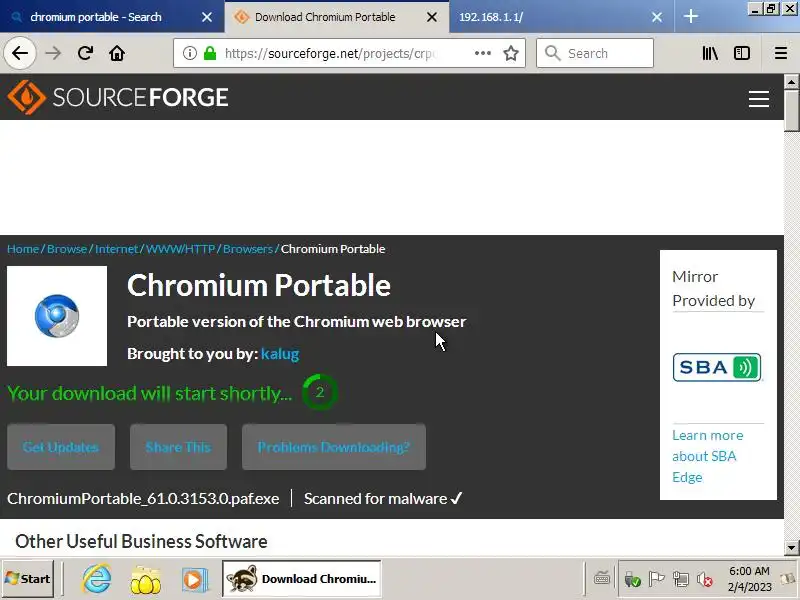The width and height of the screenshot is (800, 600).
Task: Close the chromium portable - Search tab
Action: (207, 17)
